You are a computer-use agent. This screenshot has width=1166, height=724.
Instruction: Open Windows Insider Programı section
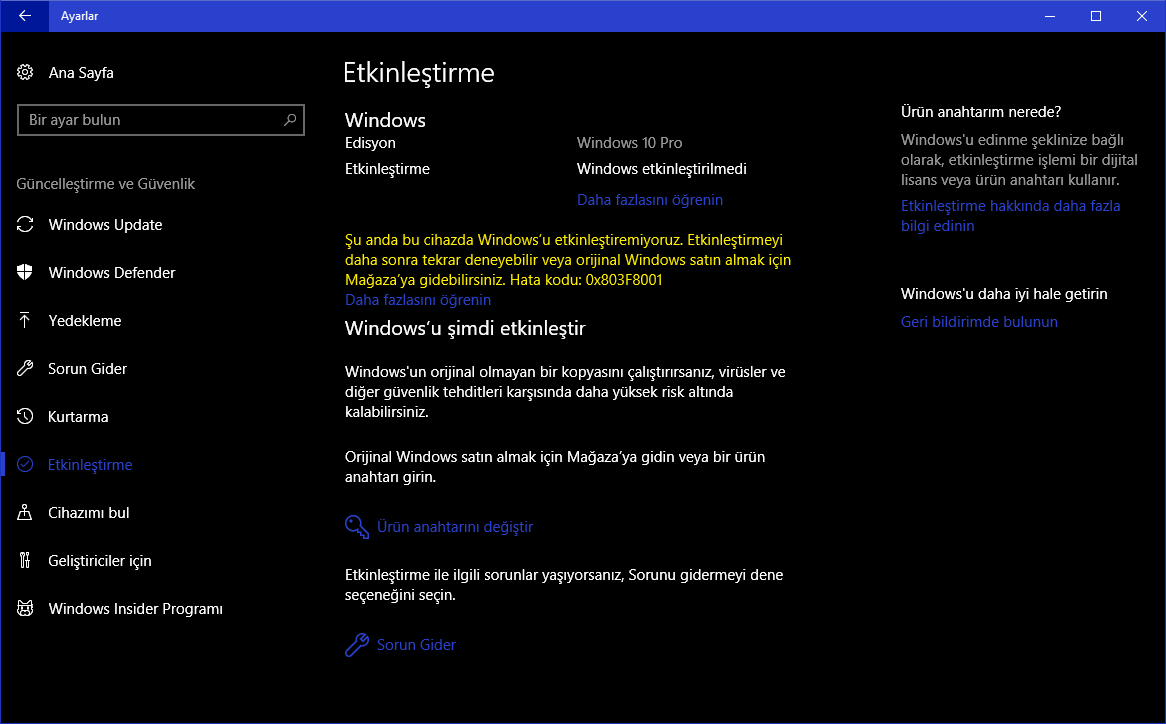[135, 609]
